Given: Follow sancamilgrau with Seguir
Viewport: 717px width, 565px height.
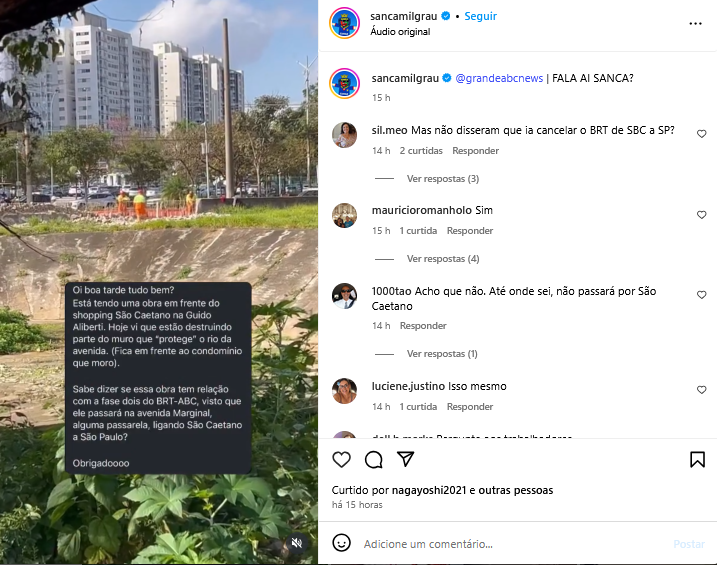Looking at the screenshot, I should (480, 16).
